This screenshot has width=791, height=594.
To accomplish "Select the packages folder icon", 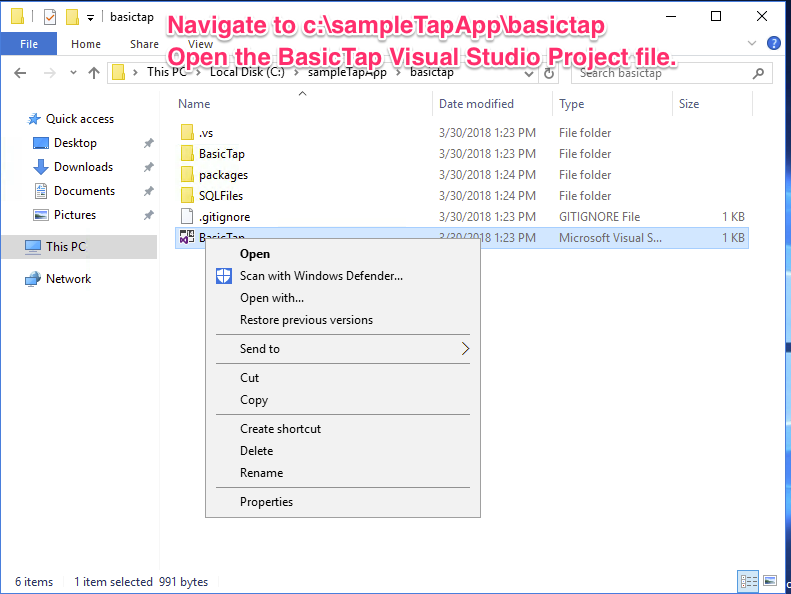I will (187, 175).
